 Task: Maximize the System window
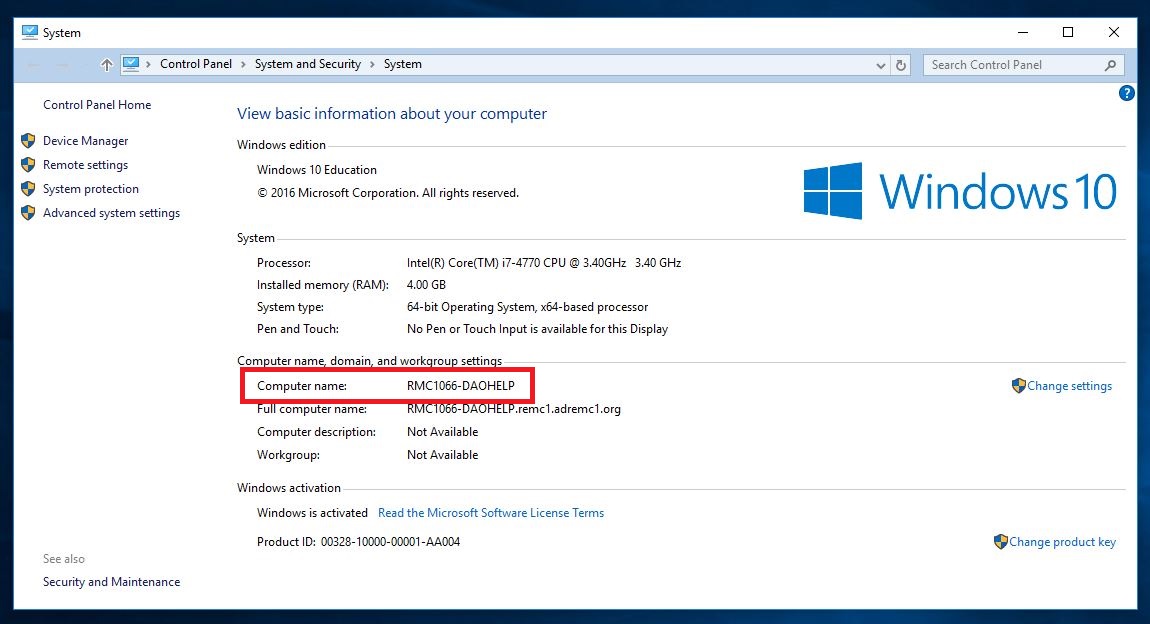tap(1068, 32)
